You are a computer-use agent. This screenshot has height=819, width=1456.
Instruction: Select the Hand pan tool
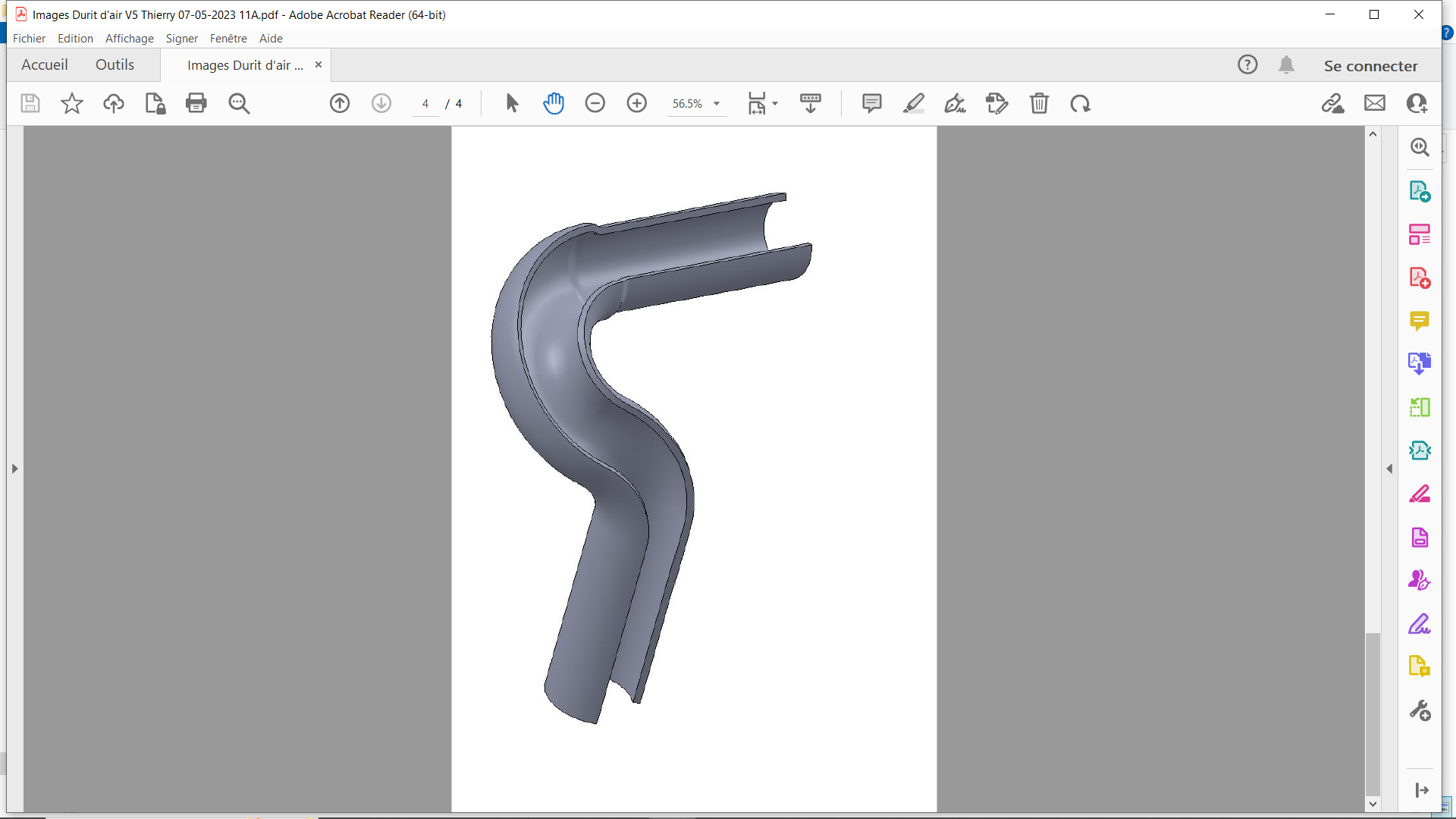pyautogui.click(x=554, y=103)
